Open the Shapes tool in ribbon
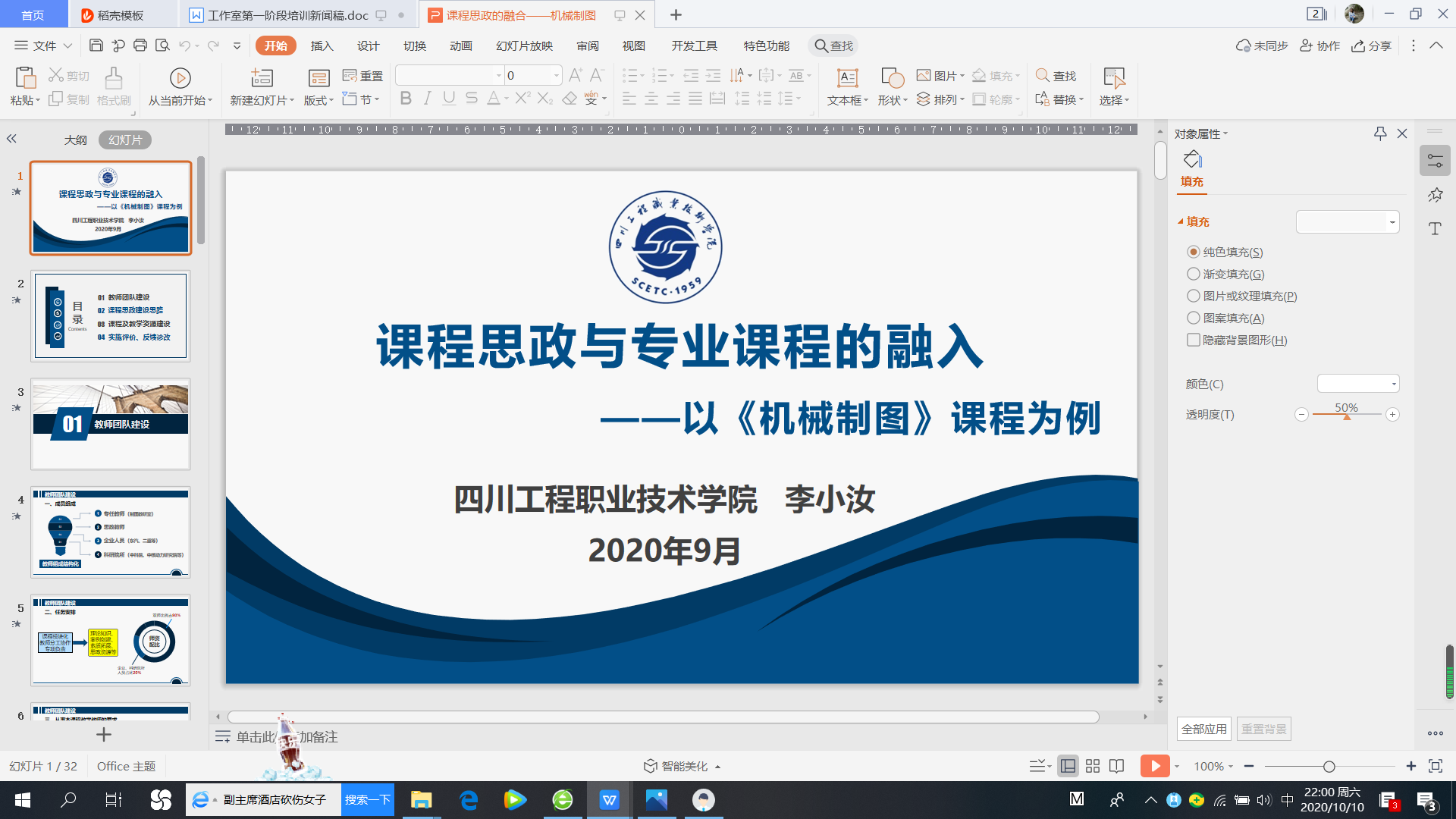Image resolution: width=1456 pixels, height=819 pixels. pyautogui.click(x=892, y=78)
